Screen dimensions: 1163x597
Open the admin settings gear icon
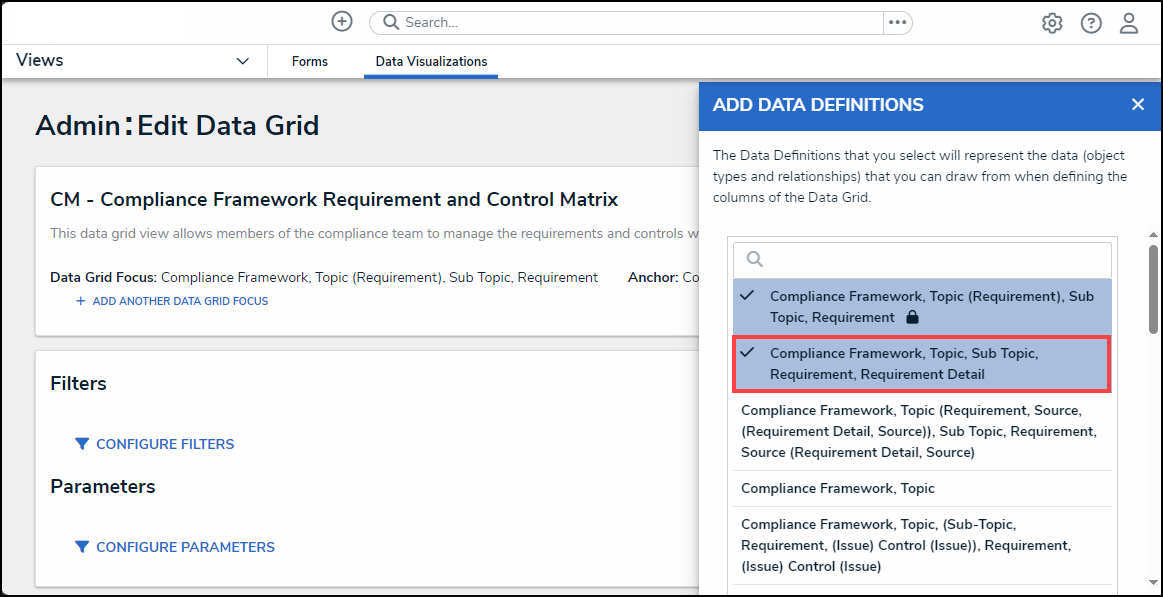click(x=1052, y=23)
